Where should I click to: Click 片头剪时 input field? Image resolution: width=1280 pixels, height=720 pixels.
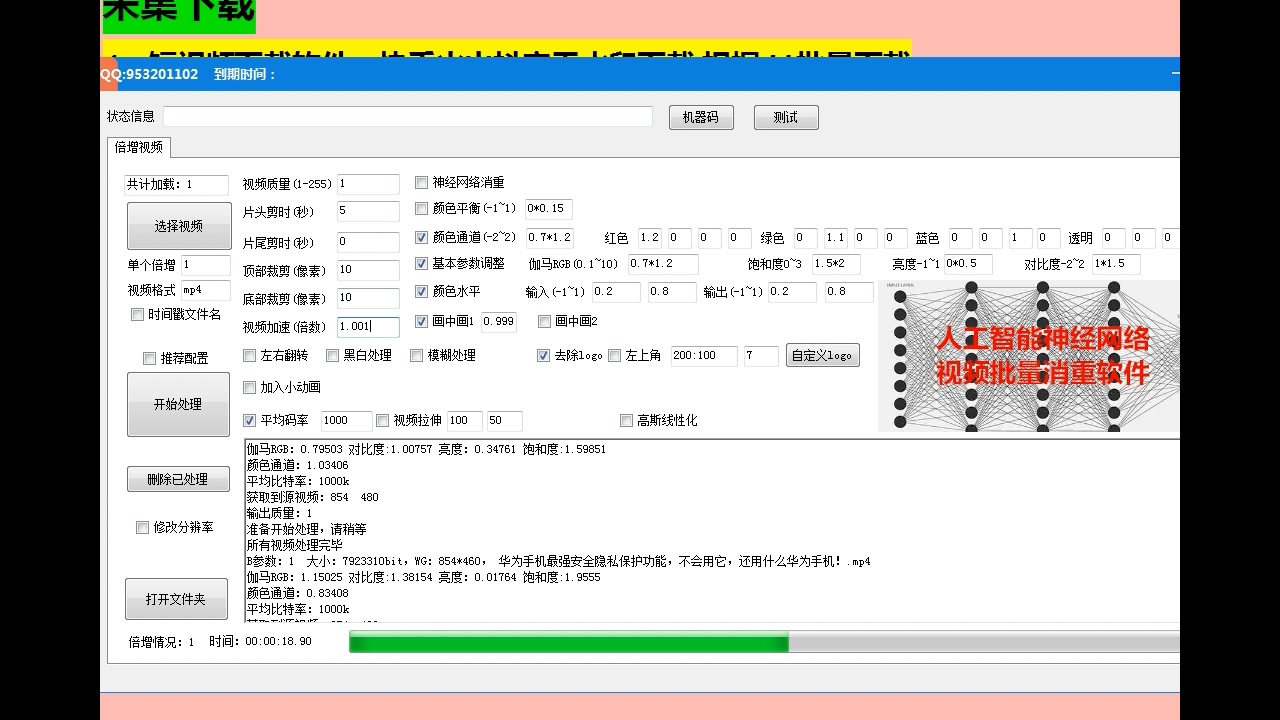point(368,211)
